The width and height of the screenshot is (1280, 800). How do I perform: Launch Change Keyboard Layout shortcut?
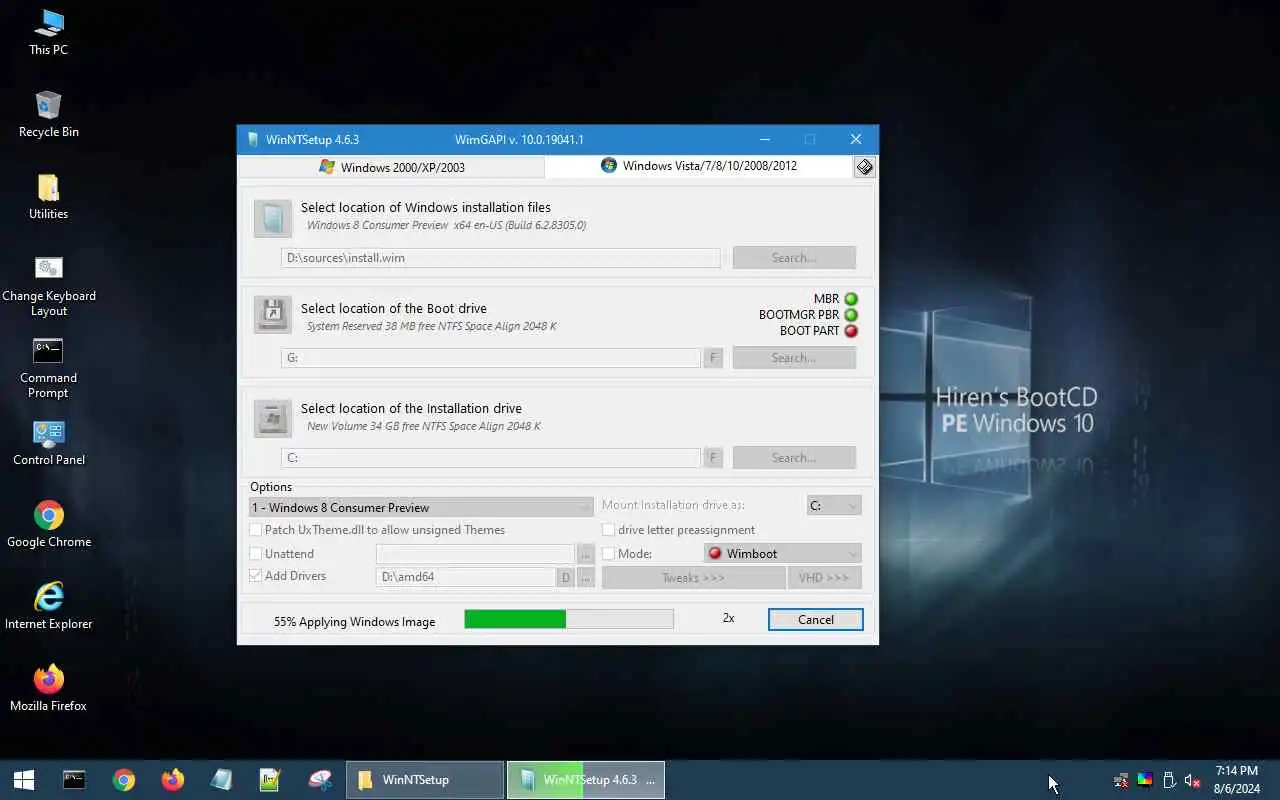[48, 285]
